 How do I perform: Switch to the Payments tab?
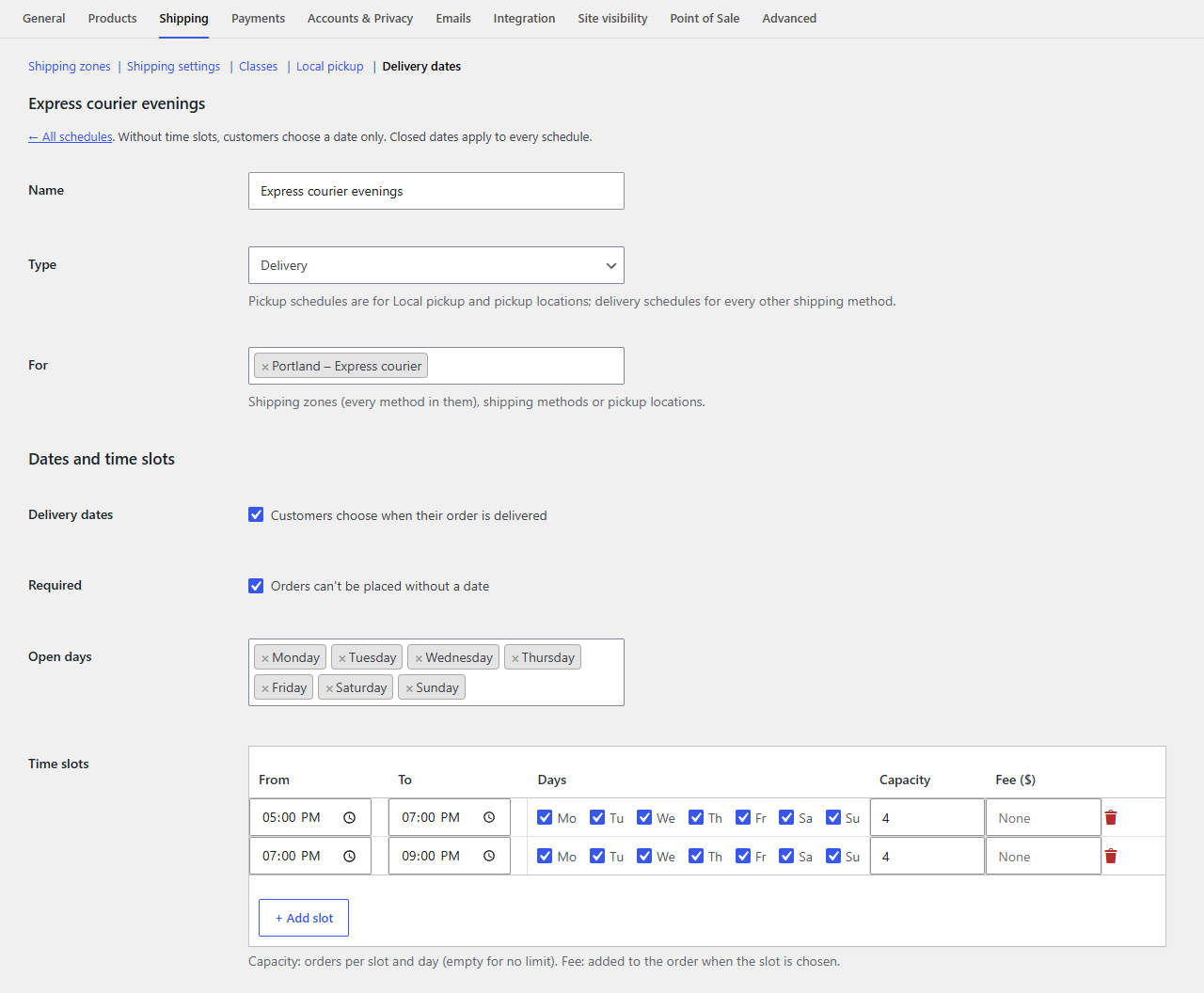258,19
